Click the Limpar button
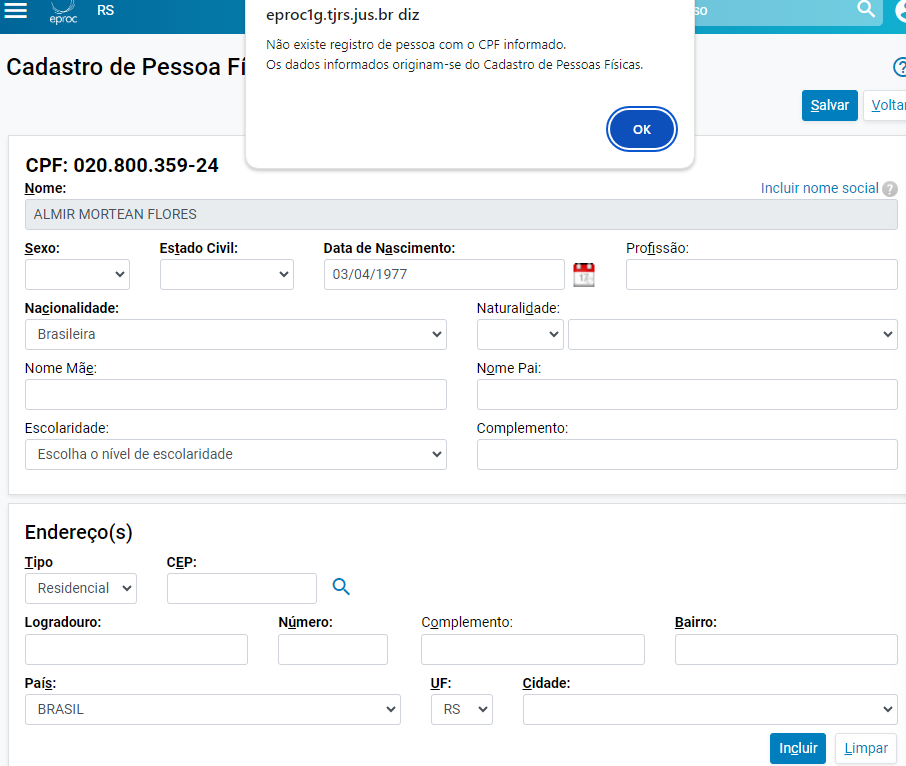The height and width of the screenshot is (766, 906). [864, 748]
